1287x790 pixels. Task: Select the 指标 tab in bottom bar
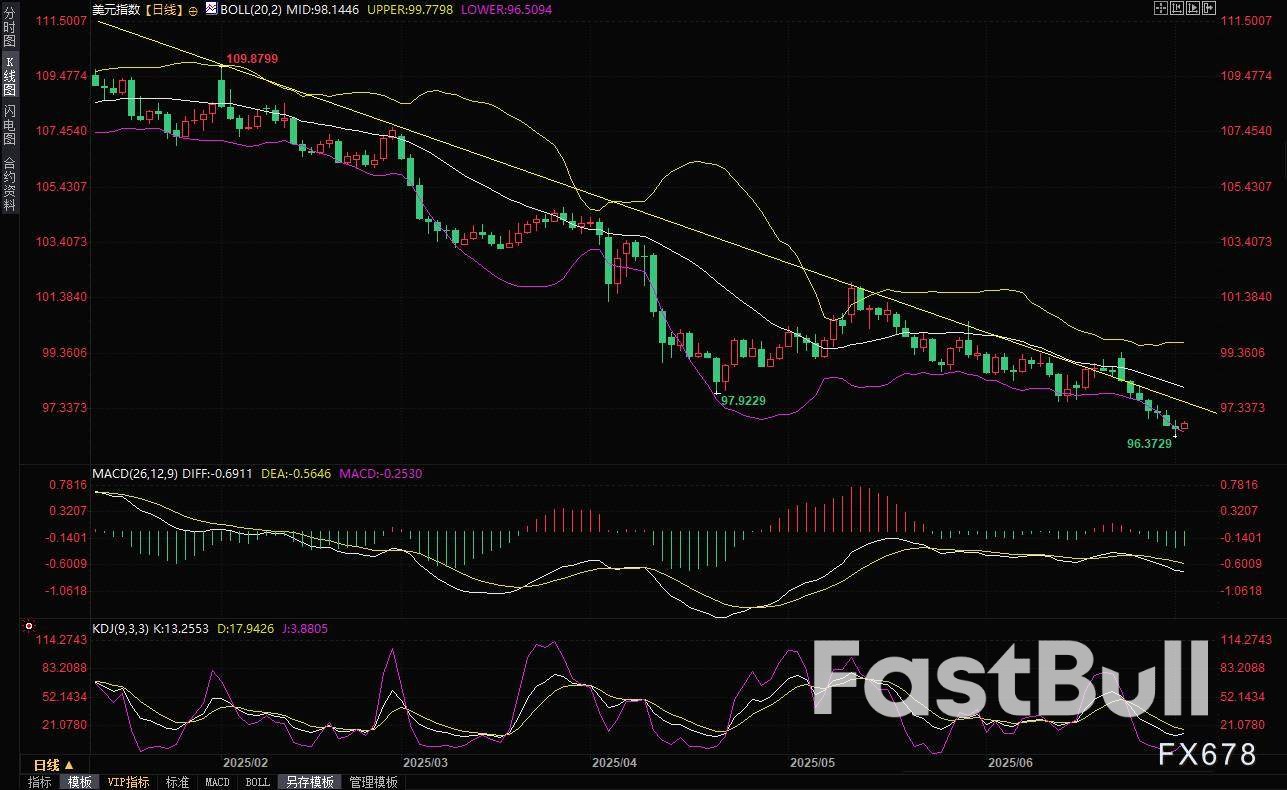click(39, 782)
